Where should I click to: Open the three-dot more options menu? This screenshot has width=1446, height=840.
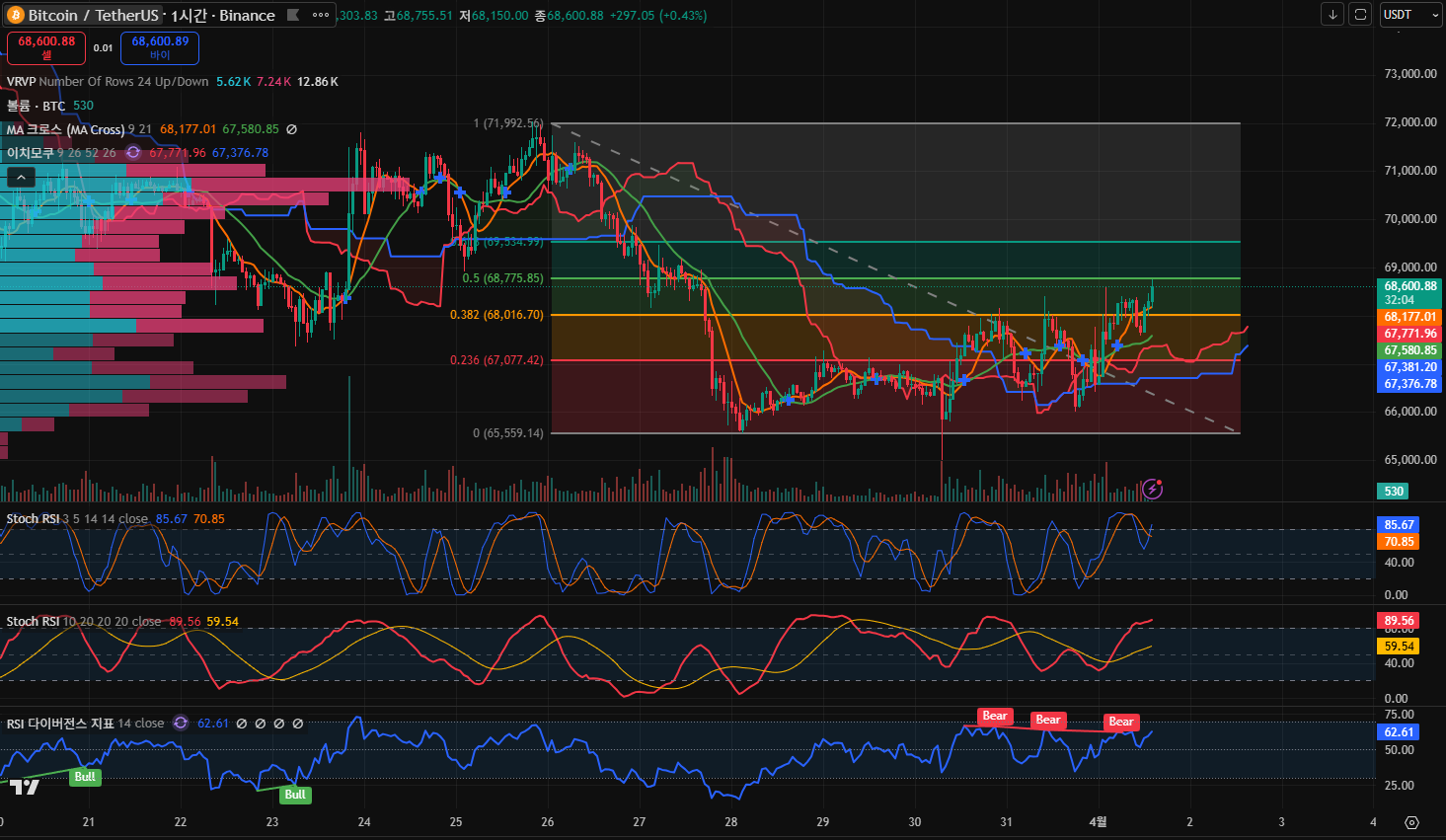tap(321, 15)
